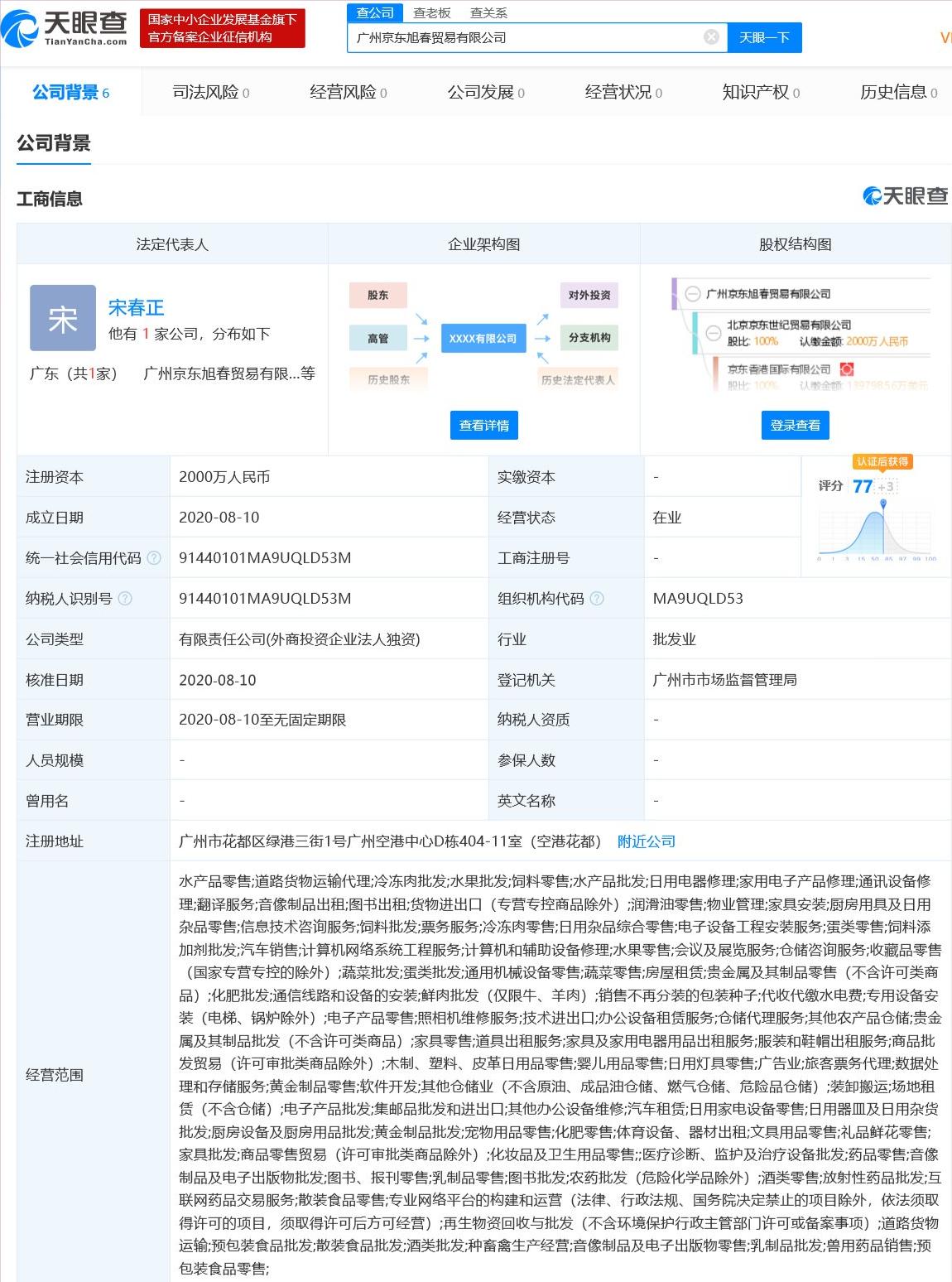
Task: Open 北京京东世纪贸易有限公司 in equity chart
Action: click(789, 325)
